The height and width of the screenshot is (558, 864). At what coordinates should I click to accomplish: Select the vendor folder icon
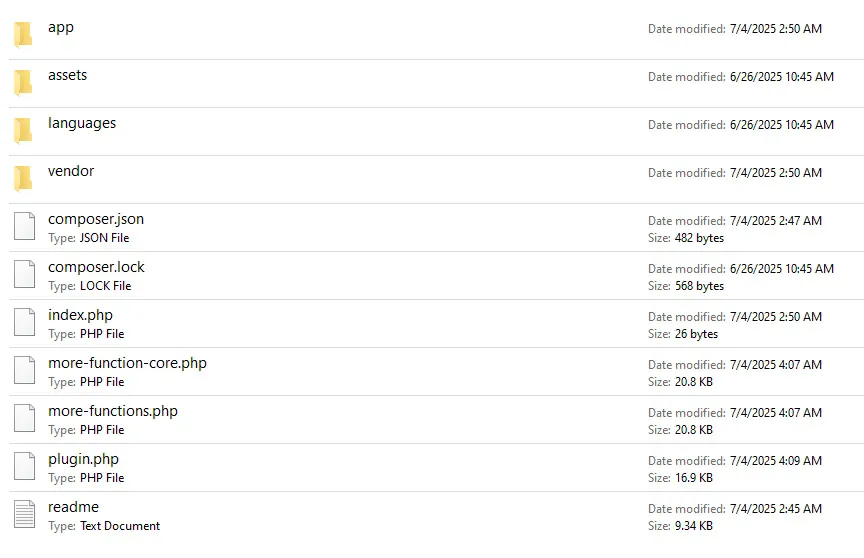[24, 179]
